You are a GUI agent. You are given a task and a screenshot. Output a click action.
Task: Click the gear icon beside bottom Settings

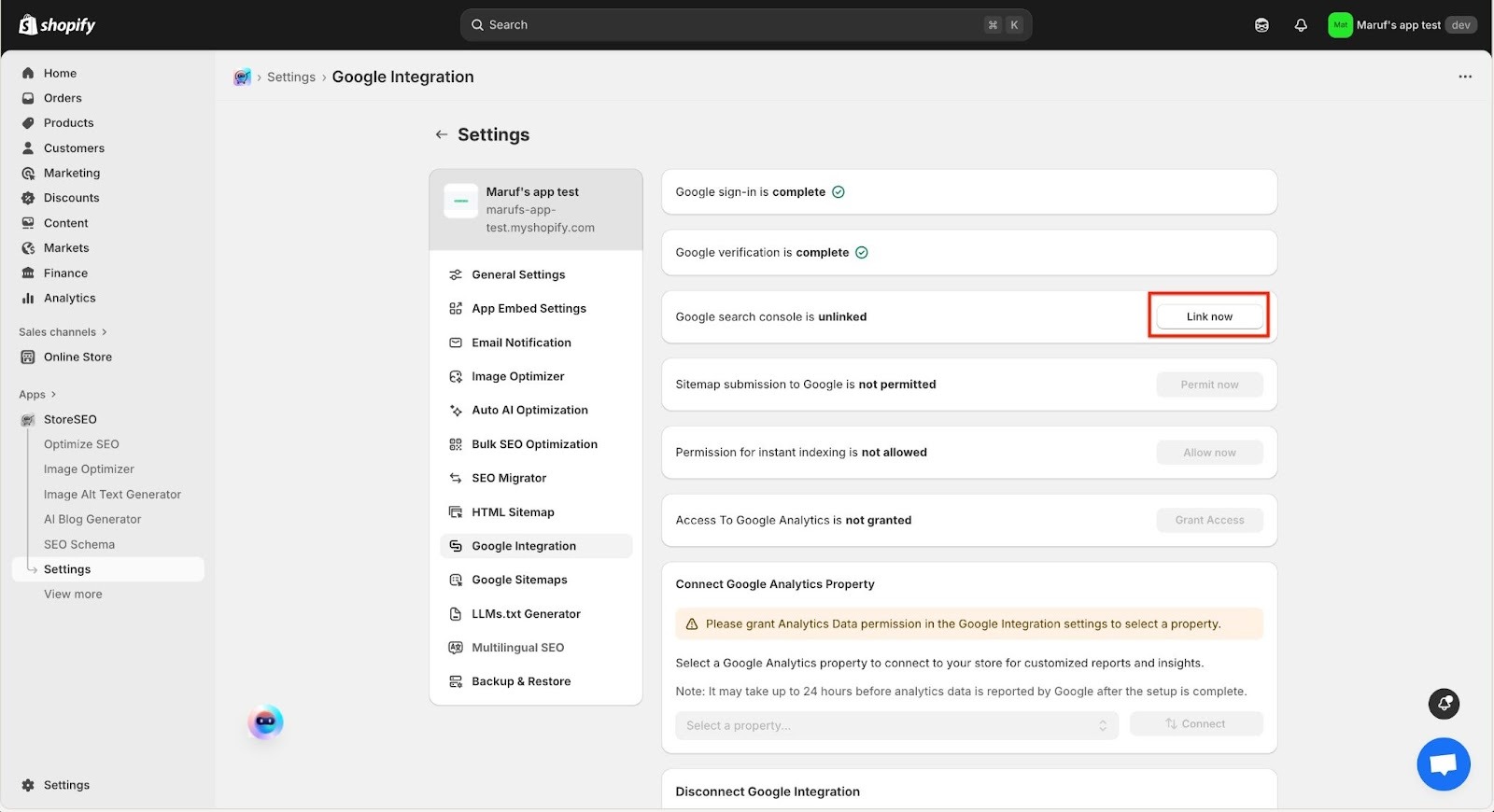[x=28, y=785]
